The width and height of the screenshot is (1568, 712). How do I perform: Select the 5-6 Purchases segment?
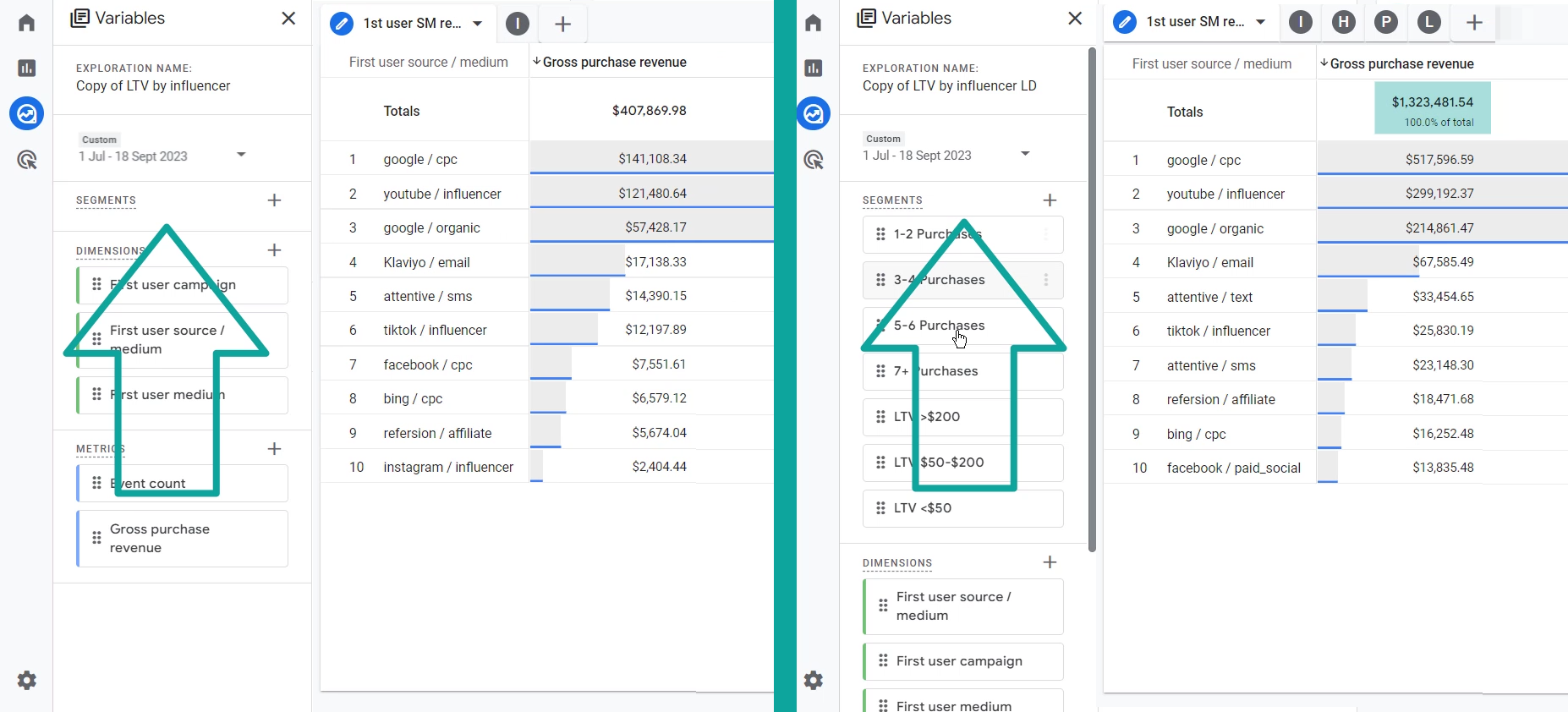(x=963, y=326)
